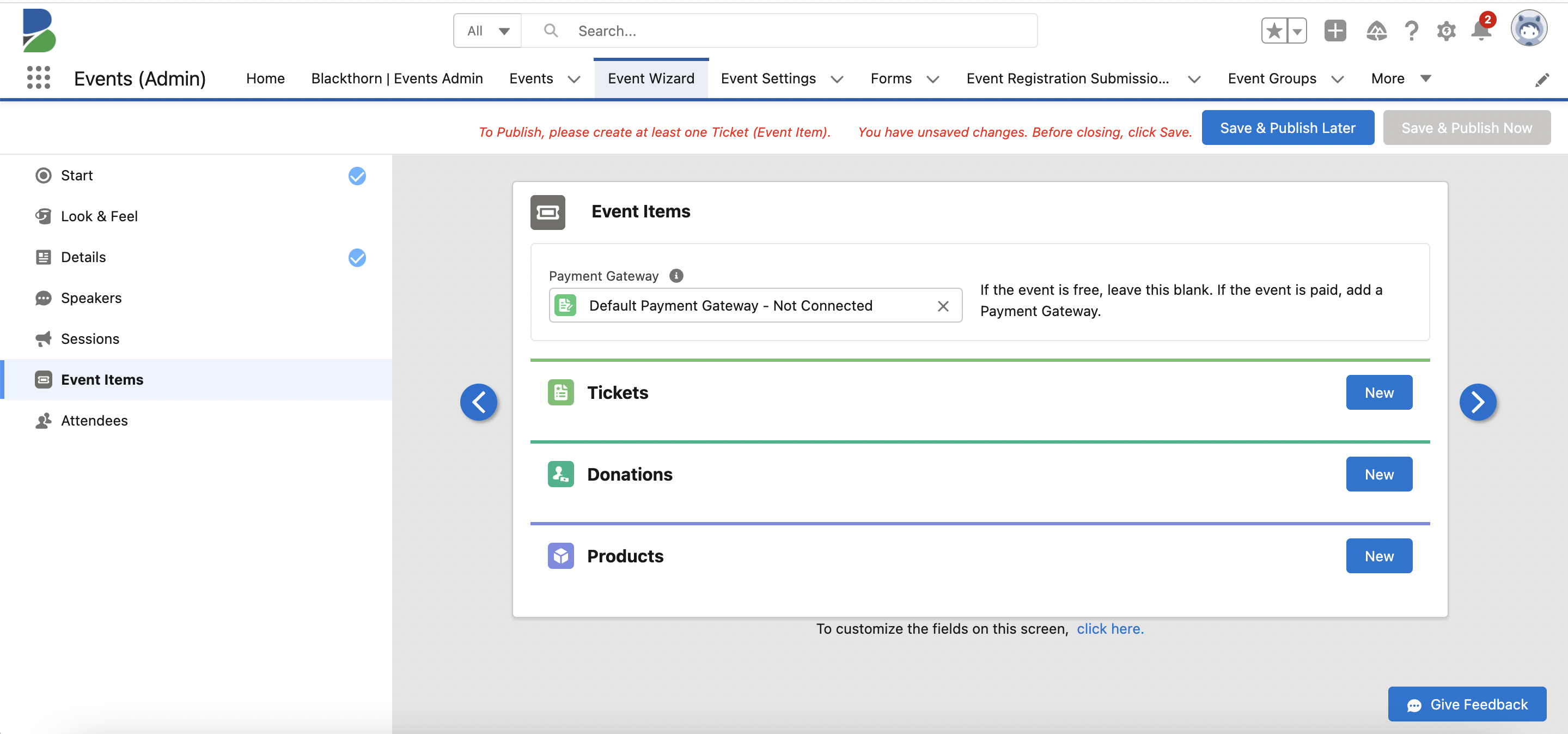Select the Event Wizard tab
The image size is (1568, 734).
(x=651, y=78)
